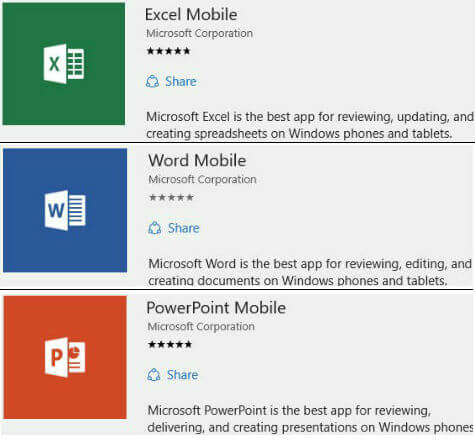This screenshot has width=475, height=440.
Task: Click the Microsoft Excel description text
Action: [x=310, y=125]
